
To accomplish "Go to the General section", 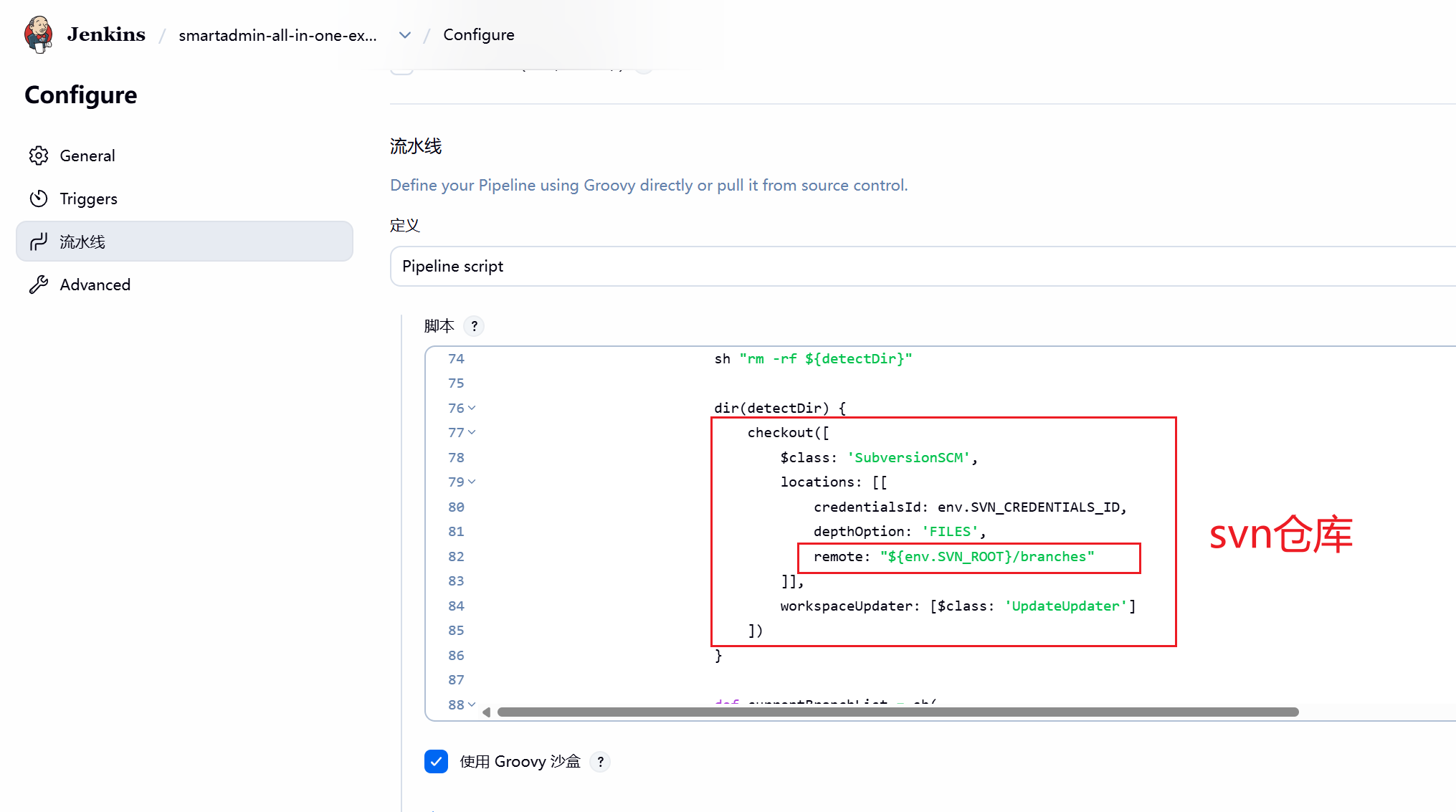I will [x=87, y=156].
